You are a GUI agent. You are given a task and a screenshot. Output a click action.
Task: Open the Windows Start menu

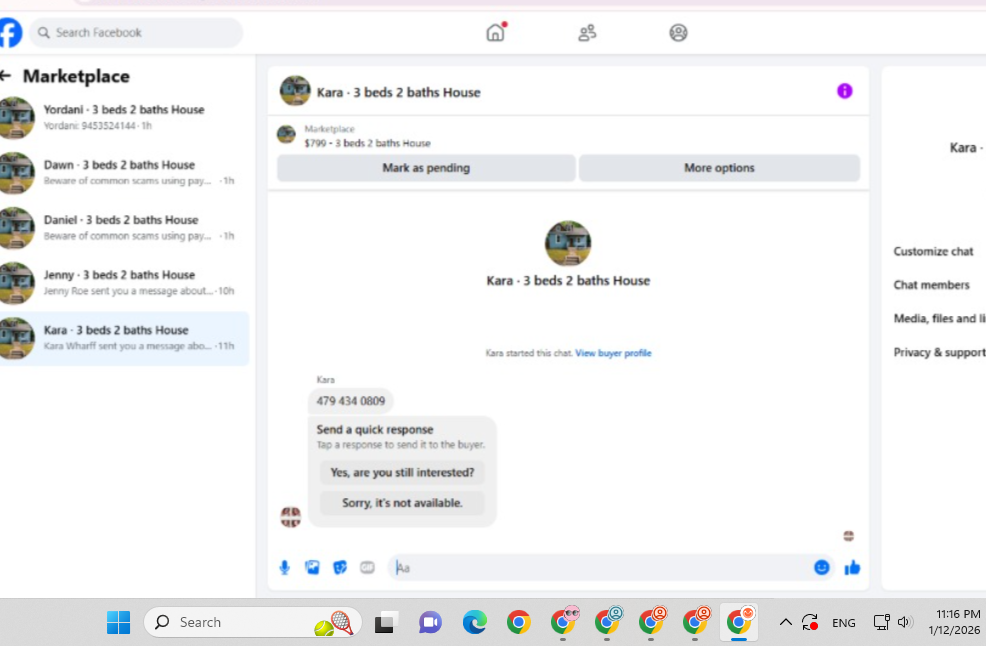click(118, 622)
